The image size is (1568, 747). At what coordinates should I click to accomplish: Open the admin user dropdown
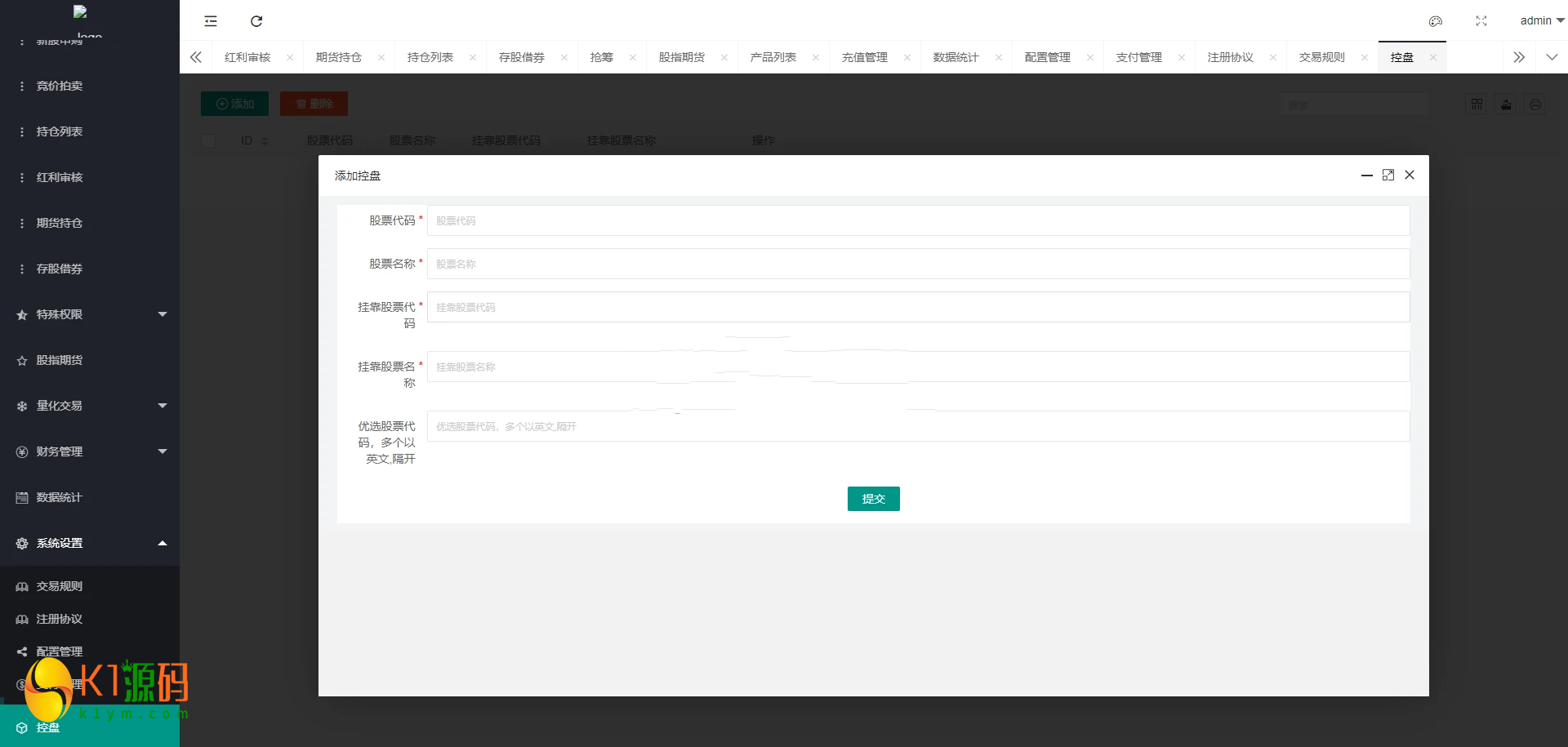point(1542,21)
